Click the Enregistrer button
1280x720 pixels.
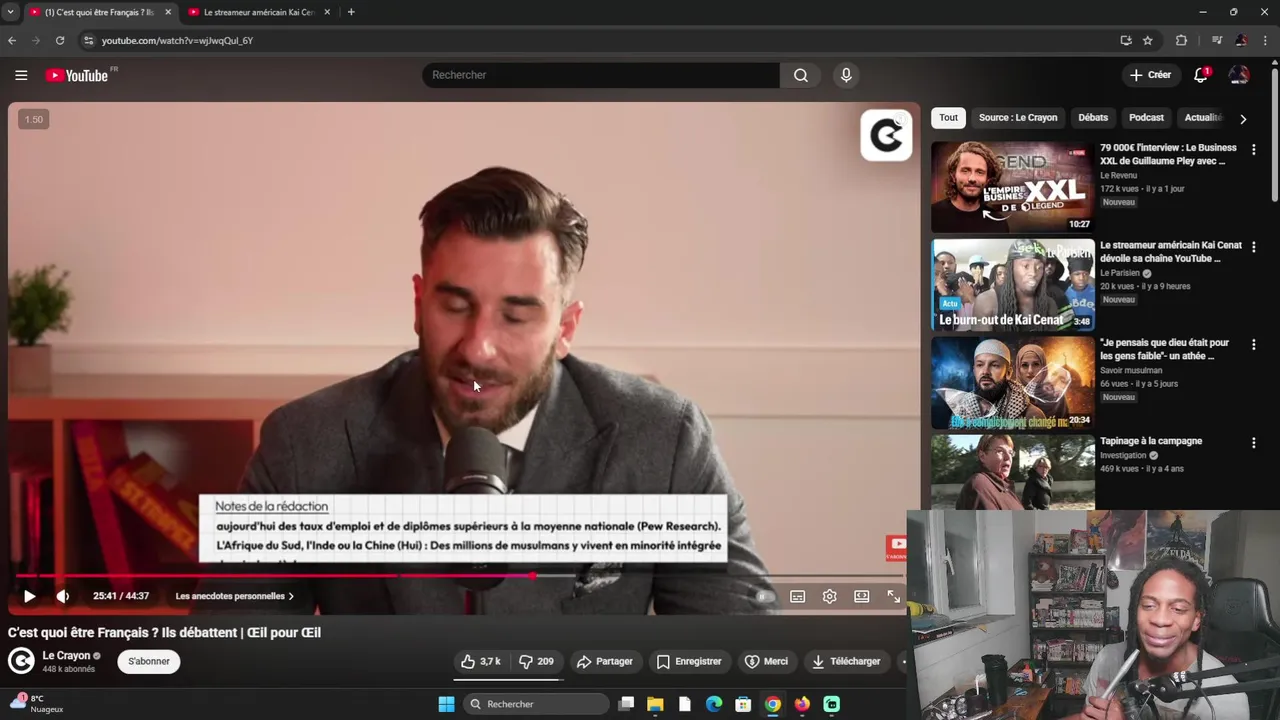pyautogui.click(x=688, y=661)
